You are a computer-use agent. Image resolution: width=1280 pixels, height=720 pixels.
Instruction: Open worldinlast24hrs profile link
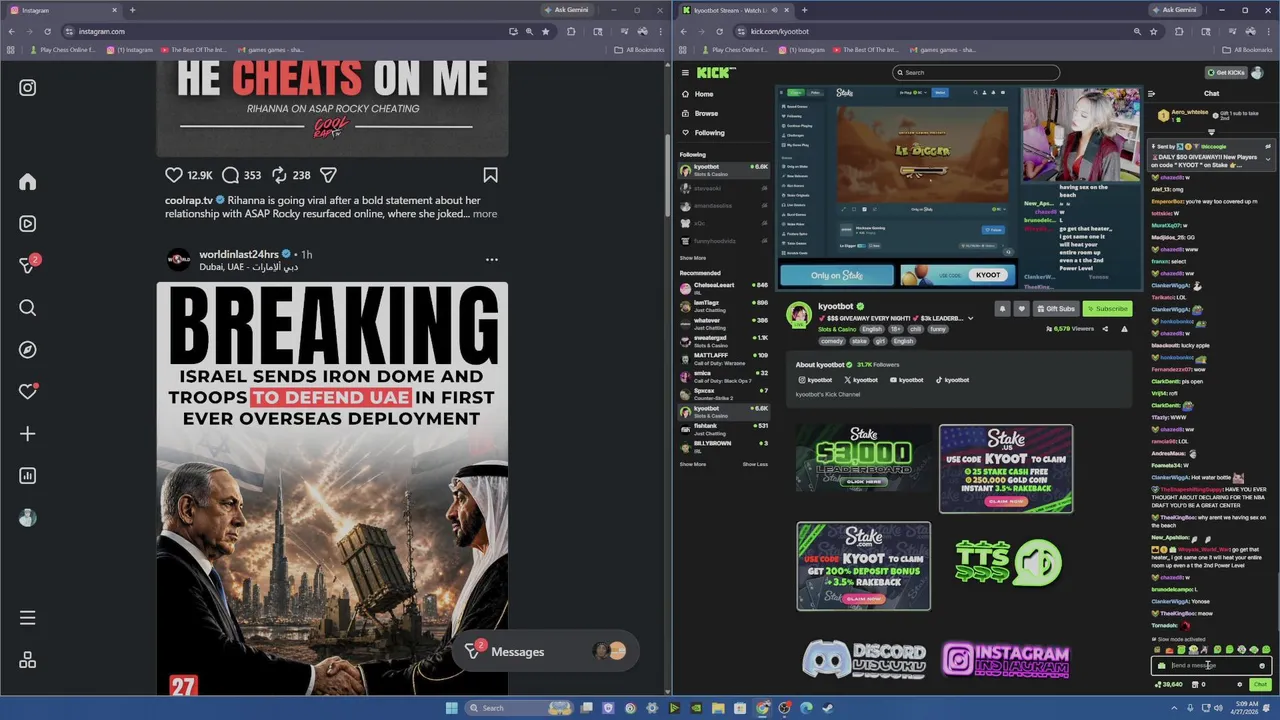[x=239, y=255]
